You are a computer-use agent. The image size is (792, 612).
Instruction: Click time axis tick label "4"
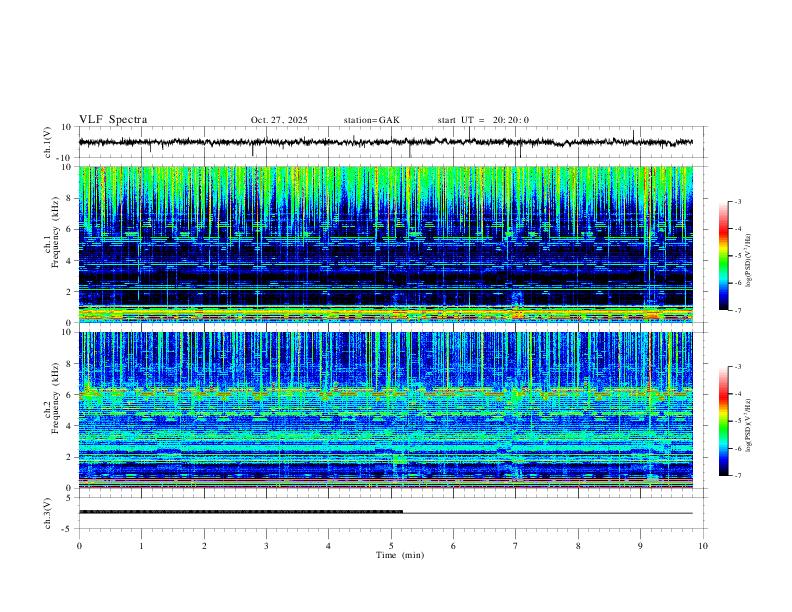328,546
